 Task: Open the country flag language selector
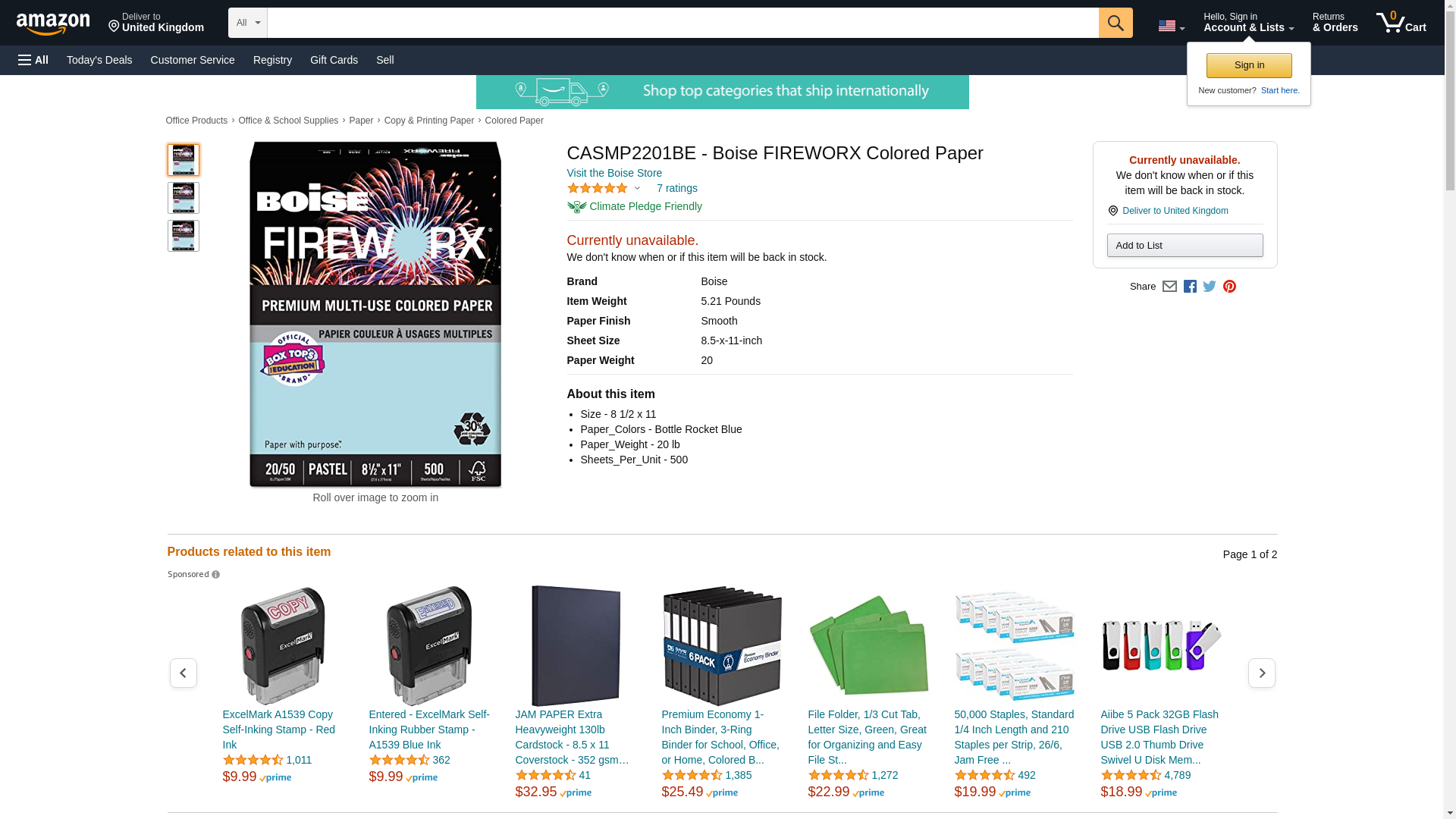click(1171, 26)
